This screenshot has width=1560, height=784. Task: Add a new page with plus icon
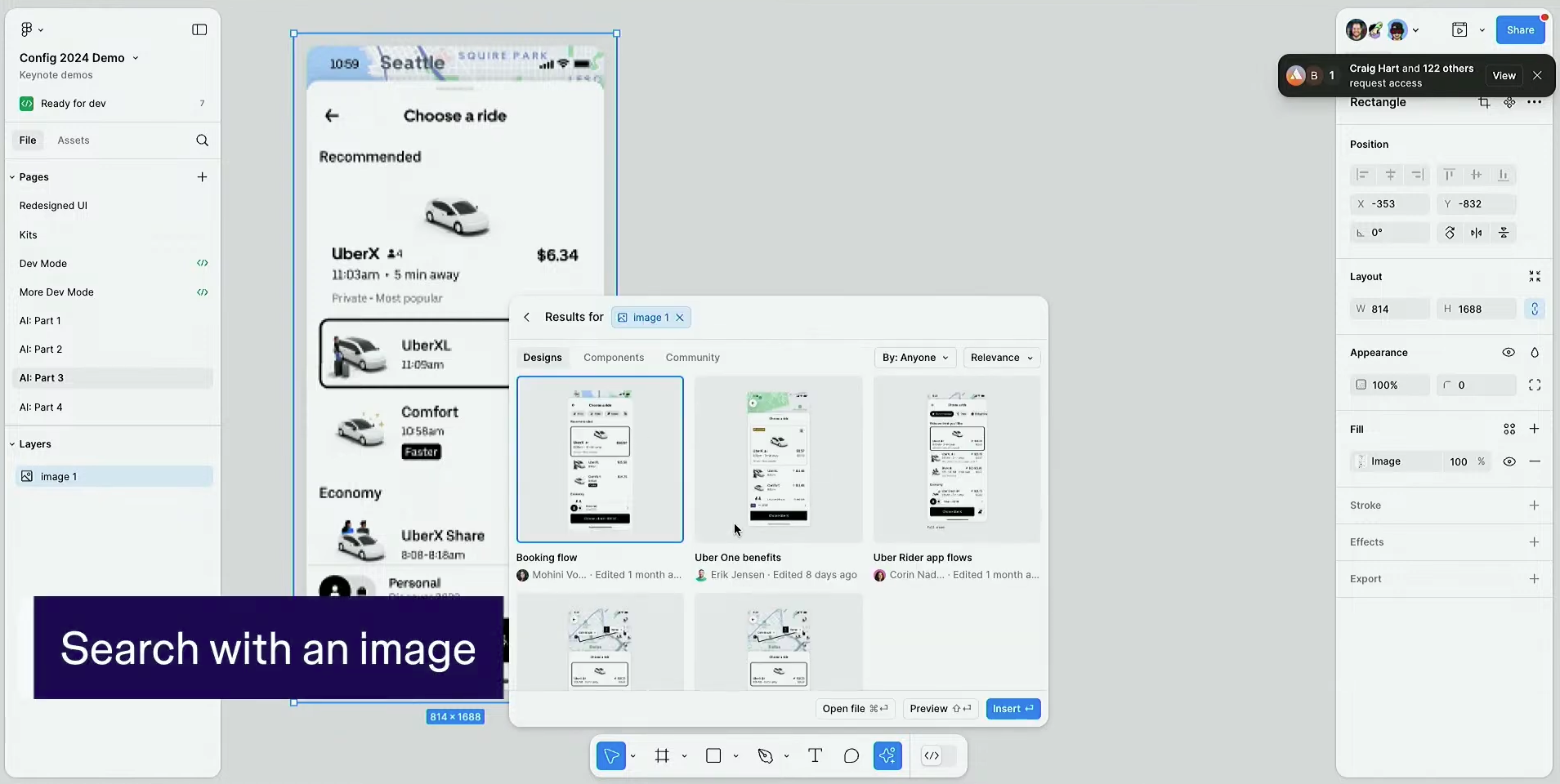tap(202, 177)
